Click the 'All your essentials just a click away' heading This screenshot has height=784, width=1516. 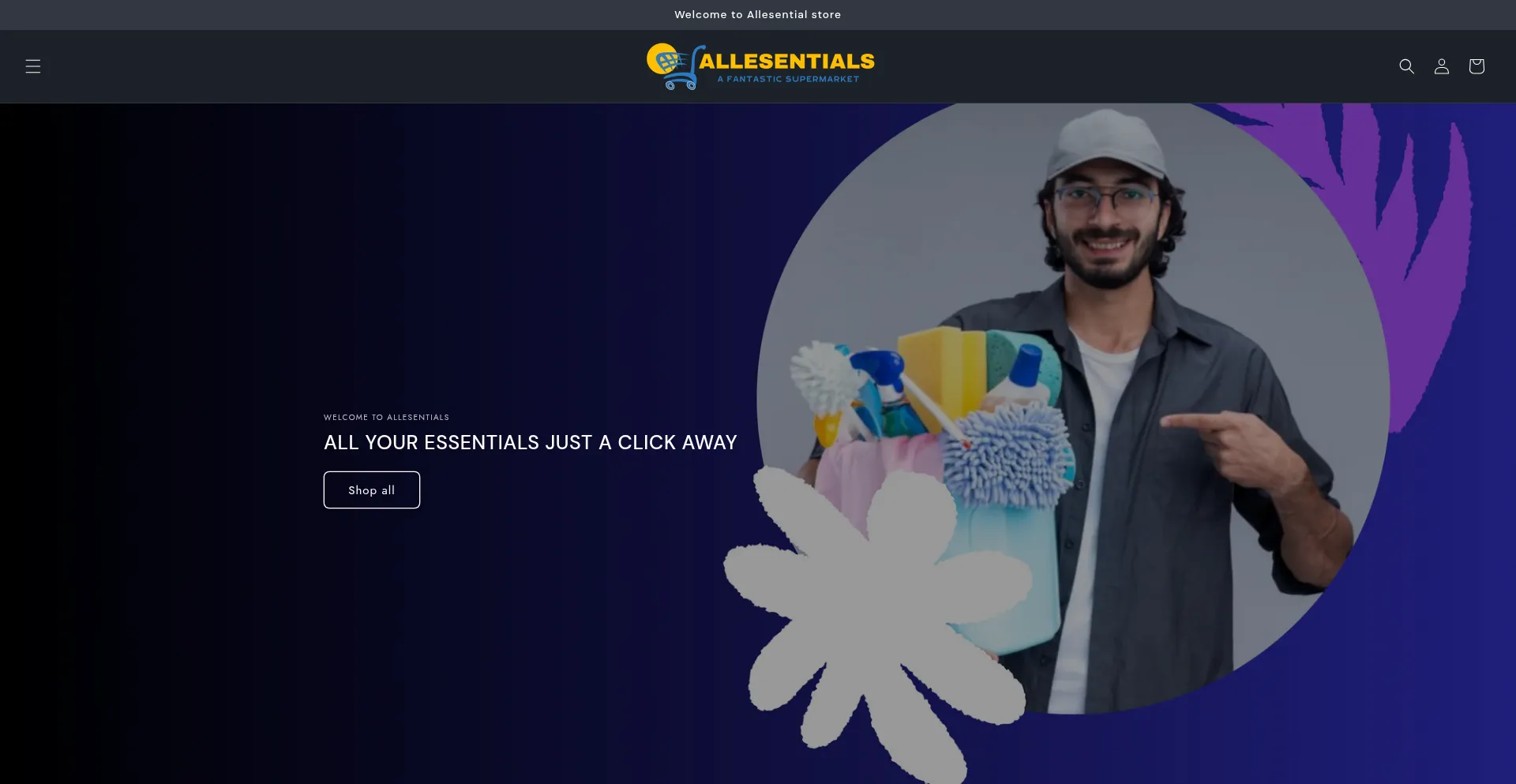(530, 442)
